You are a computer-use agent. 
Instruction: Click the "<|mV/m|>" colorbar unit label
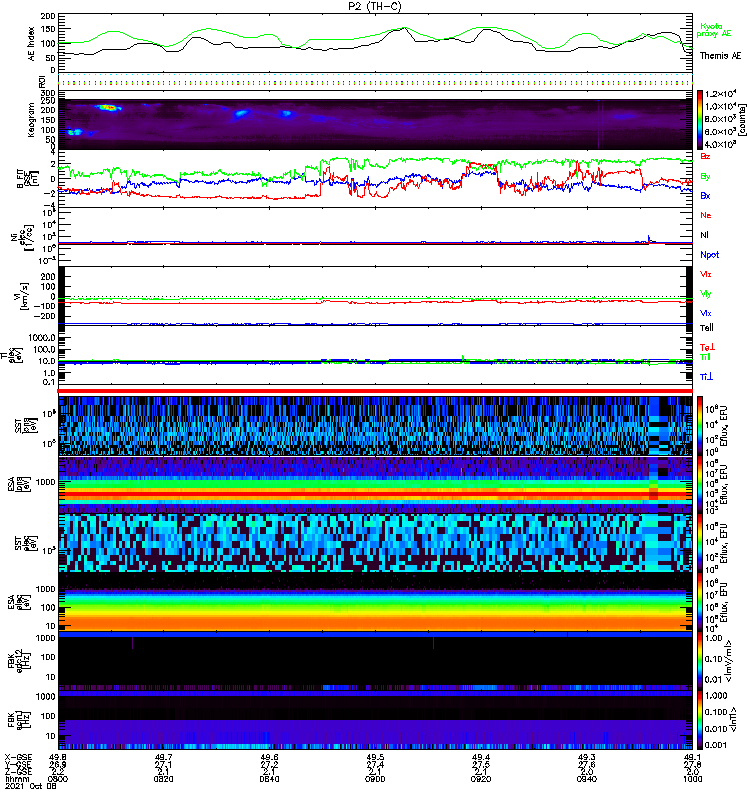(x=728, y=661)
